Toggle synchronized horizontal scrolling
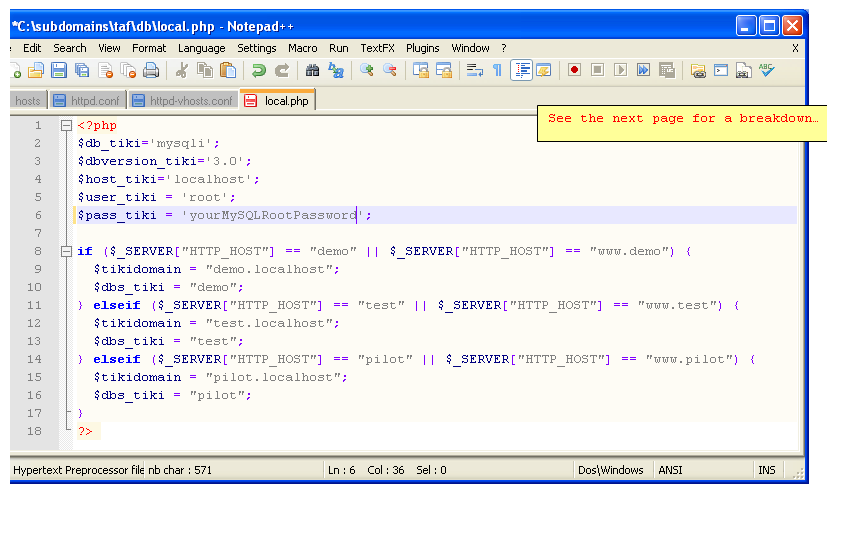The width and height of the screenshot is (860, 533). point(443,70)
